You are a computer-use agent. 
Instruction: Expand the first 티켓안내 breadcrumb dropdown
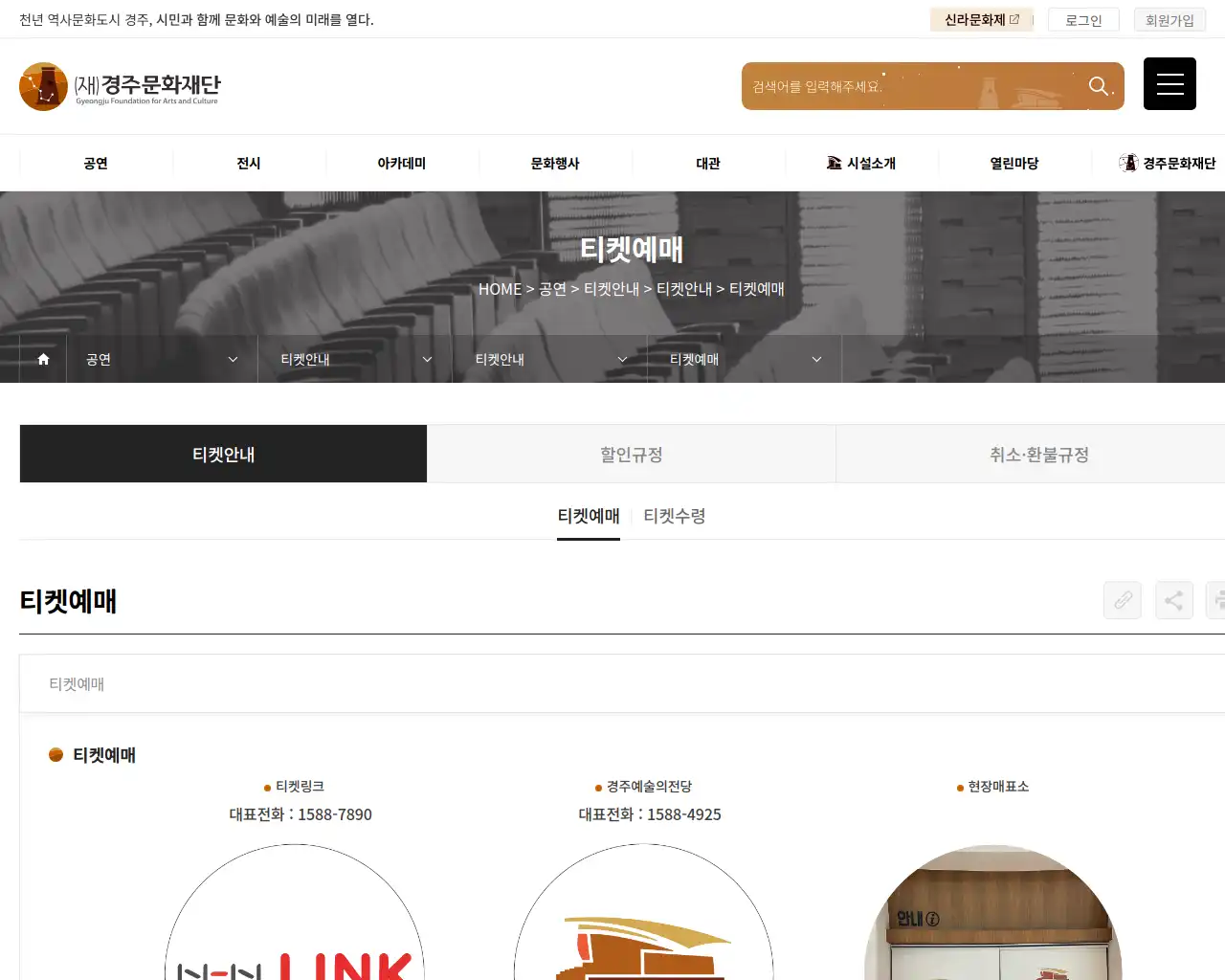(x=355, y=359)
